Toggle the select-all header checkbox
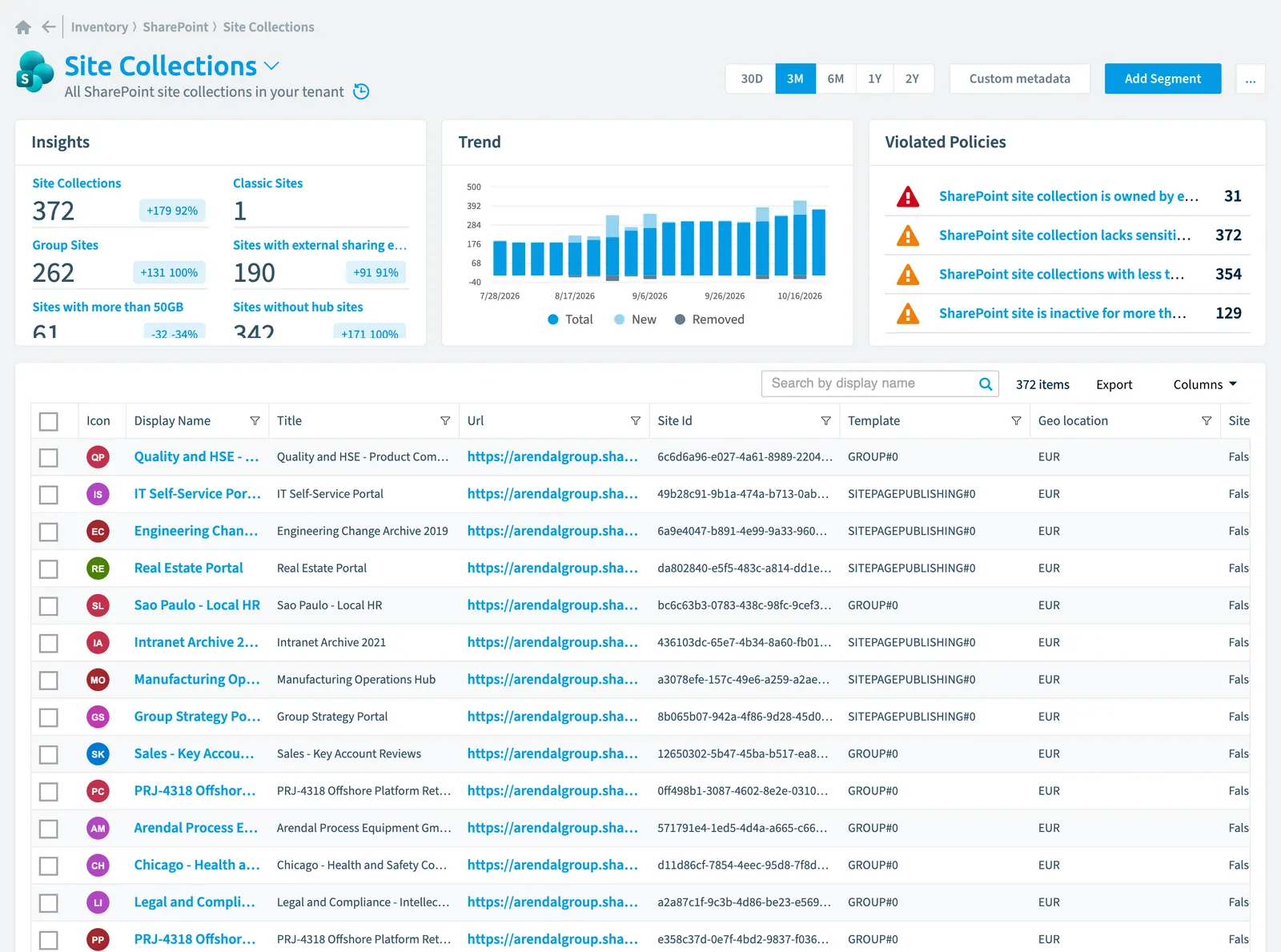The image size is (1281, 952). point(49,421)
